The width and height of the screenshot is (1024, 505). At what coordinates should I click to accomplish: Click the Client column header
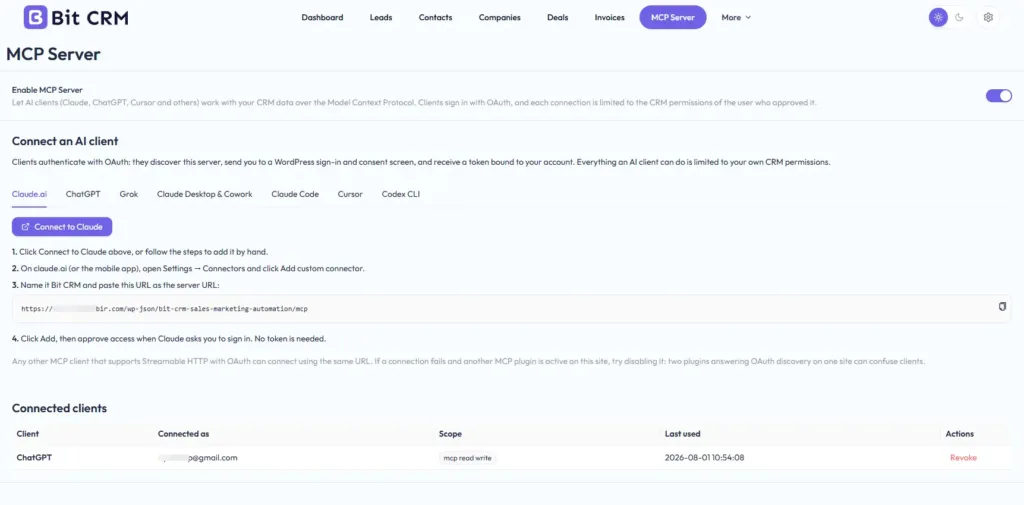(27, 434)
